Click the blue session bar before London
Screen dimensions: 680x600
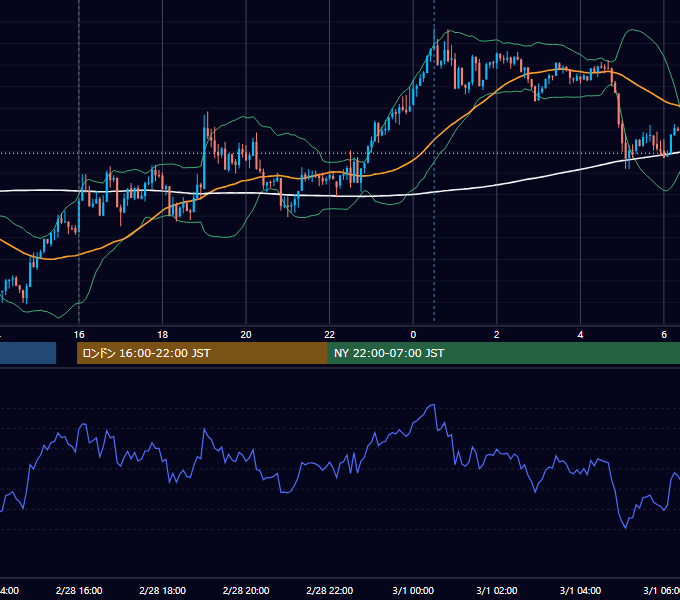coord(28,353)
